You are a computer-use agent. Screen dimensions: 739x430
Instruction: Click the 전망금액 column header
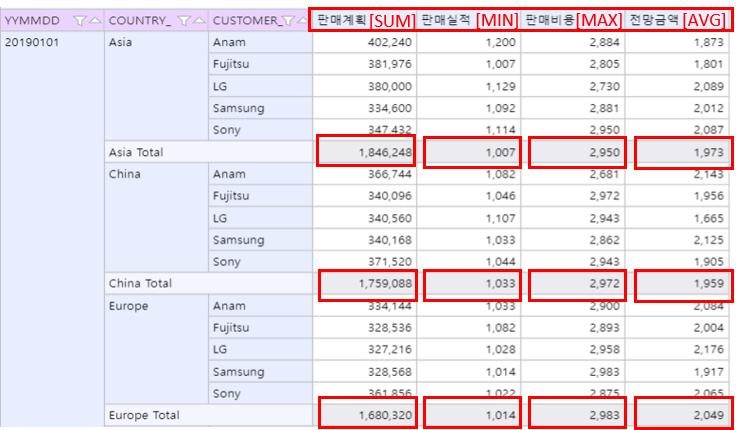(677, 20)
